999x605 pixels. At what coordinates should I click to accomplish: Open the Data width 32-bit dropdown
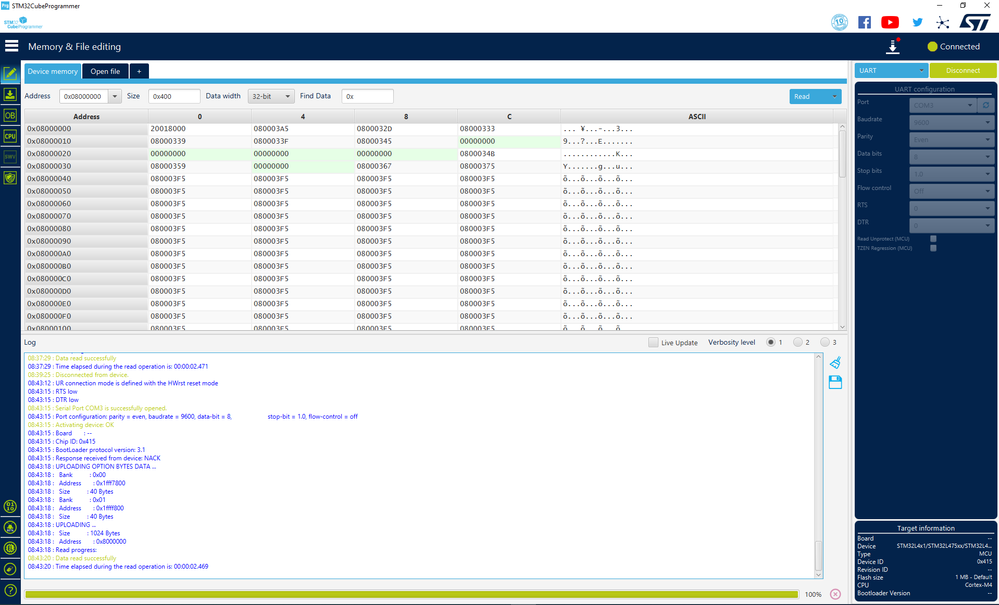click(271, 96)
